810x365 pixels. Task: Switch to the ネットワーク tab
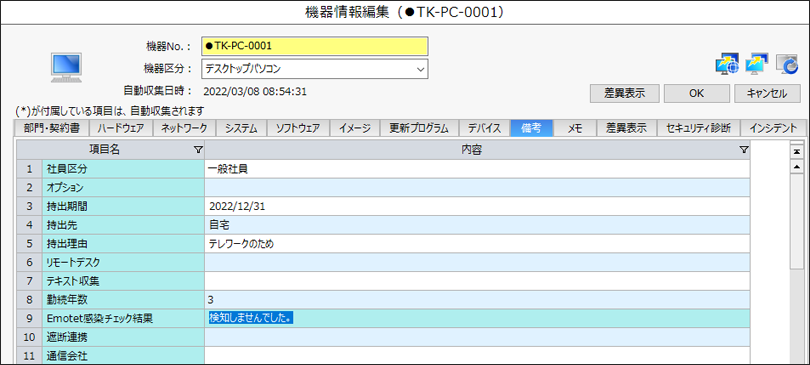pyautogui.click(x=184, y=128)
